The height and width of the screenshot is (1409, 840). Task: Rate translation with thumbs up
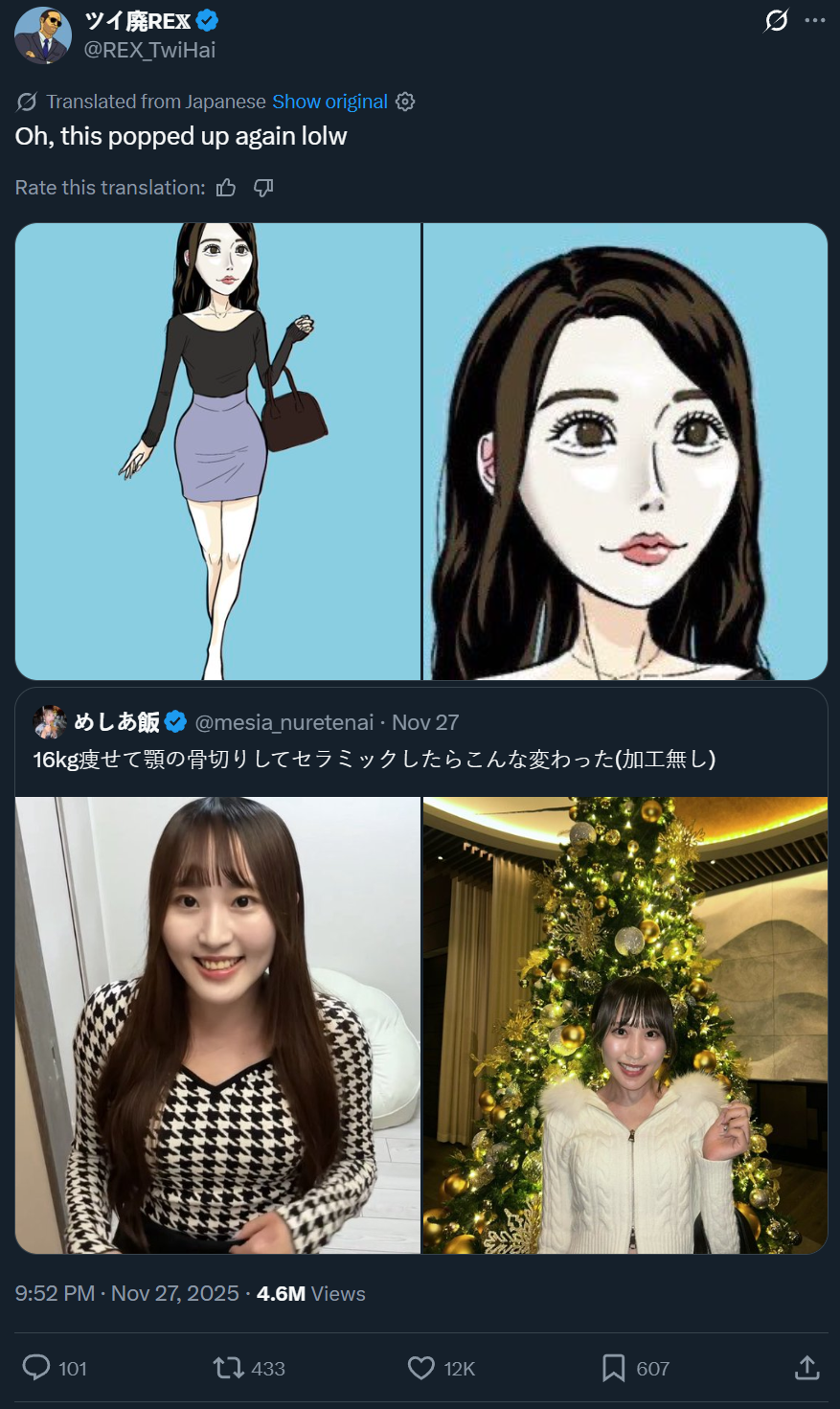click(x=226, y=188)
